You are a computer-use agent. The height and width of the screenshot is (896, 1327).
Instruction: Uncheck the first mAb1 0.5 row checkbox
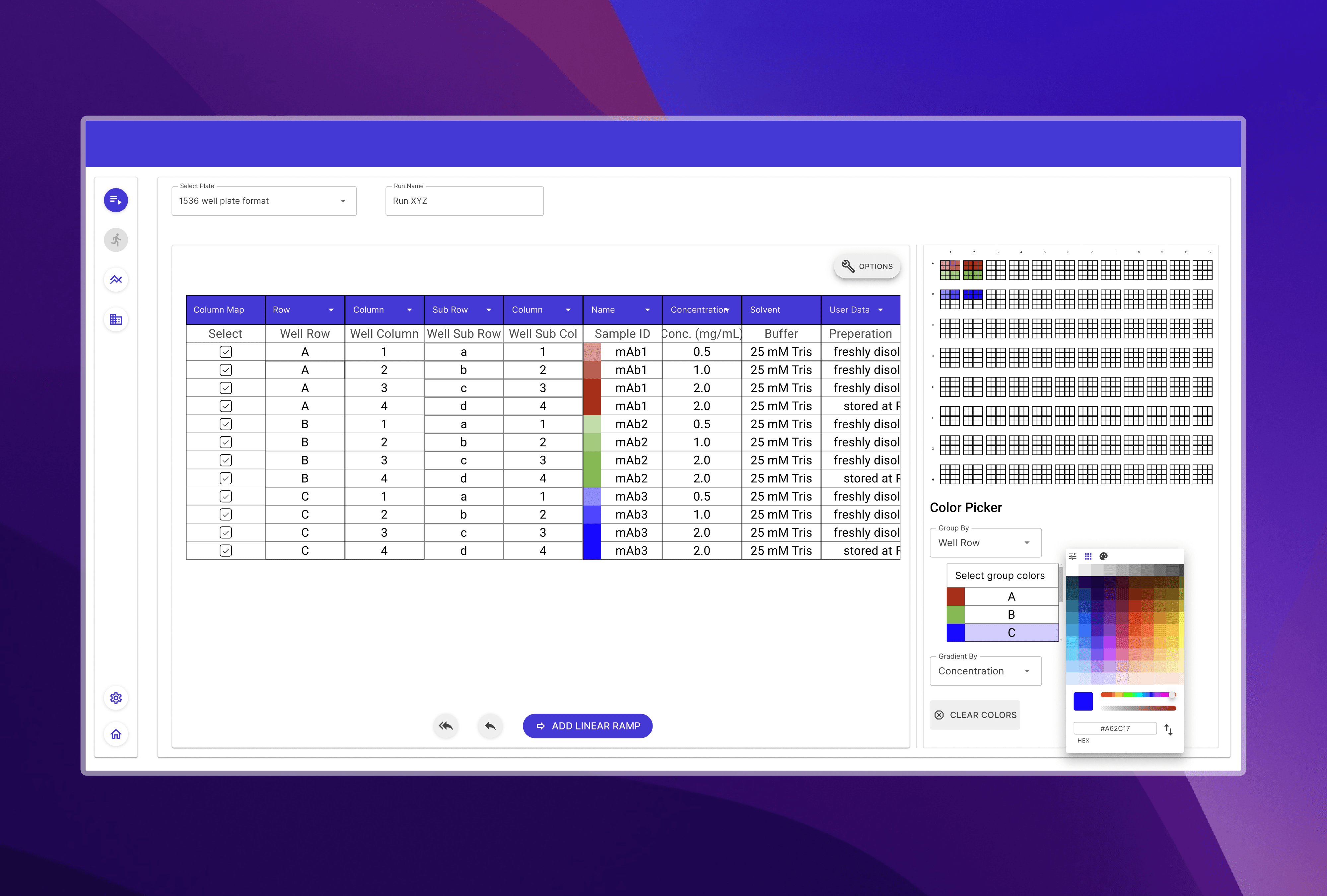point(226,352)
